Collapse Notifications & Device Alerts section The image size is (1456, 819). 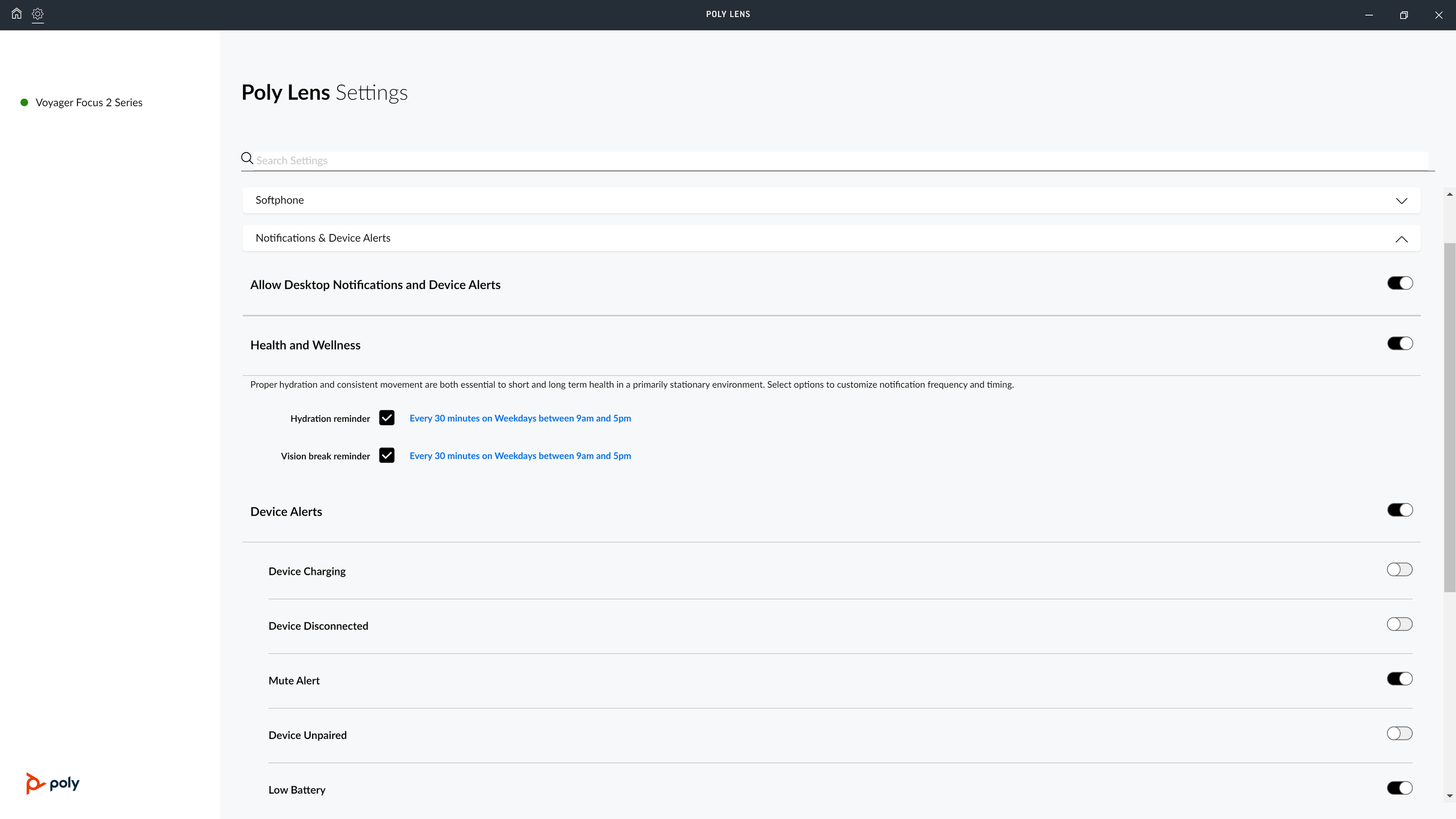point(1401,239)
